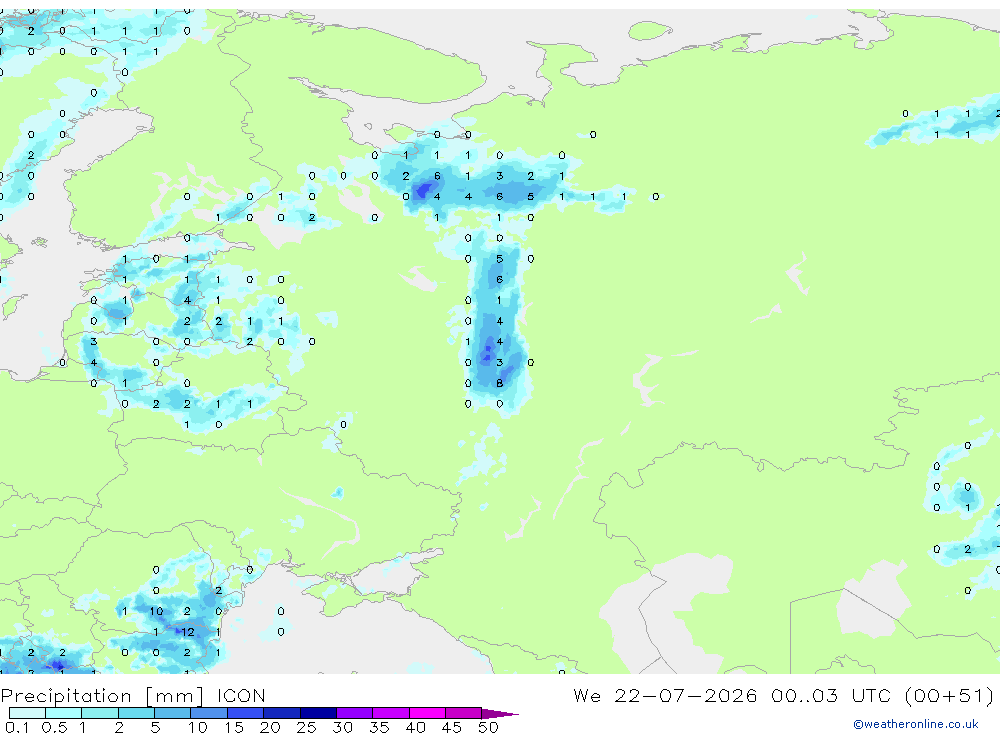
Task: Select the '12' precipitation value on the map
Action: 188,632
